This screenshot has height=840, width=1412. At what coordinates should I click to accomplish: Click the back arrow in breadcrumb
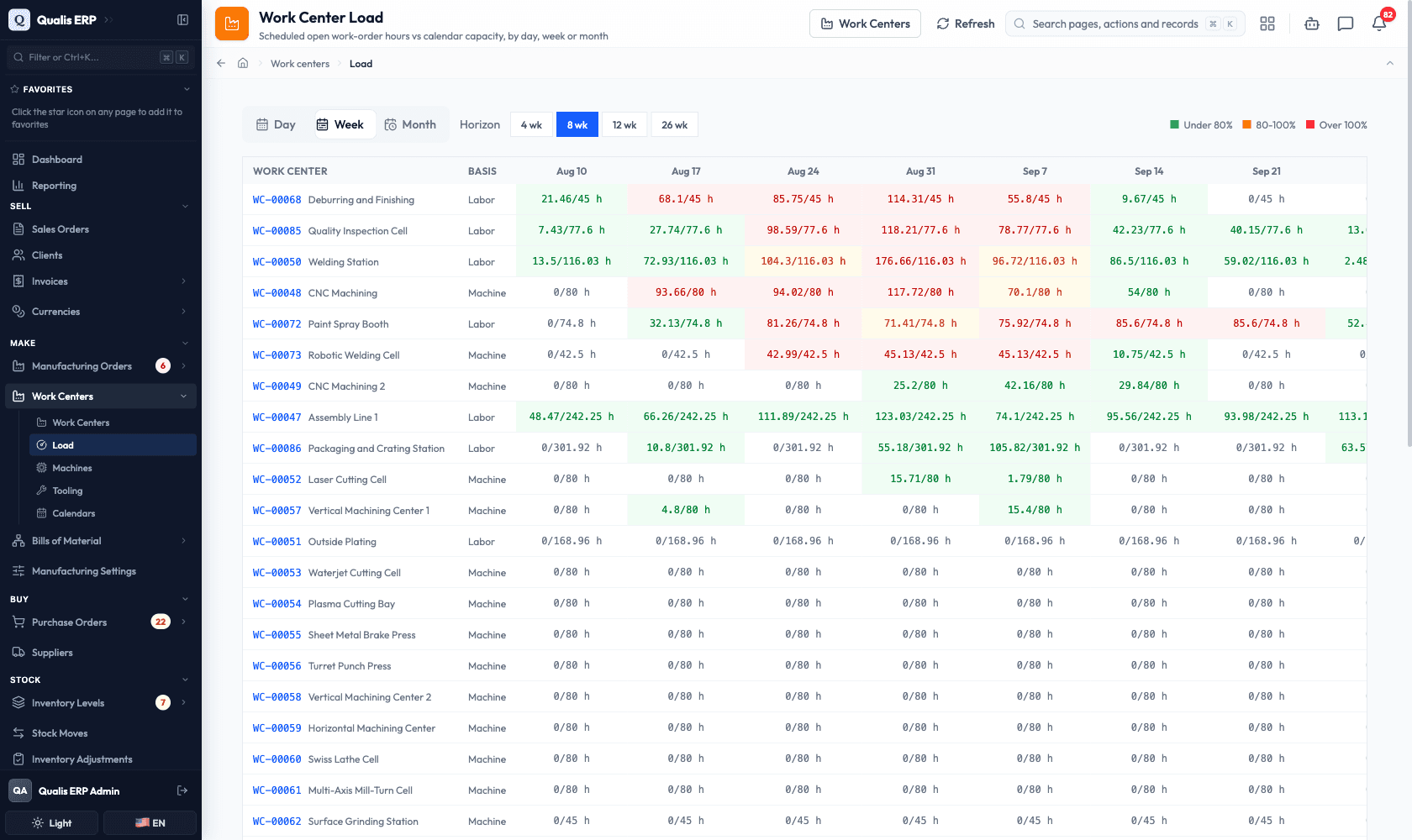click(221, 63)
